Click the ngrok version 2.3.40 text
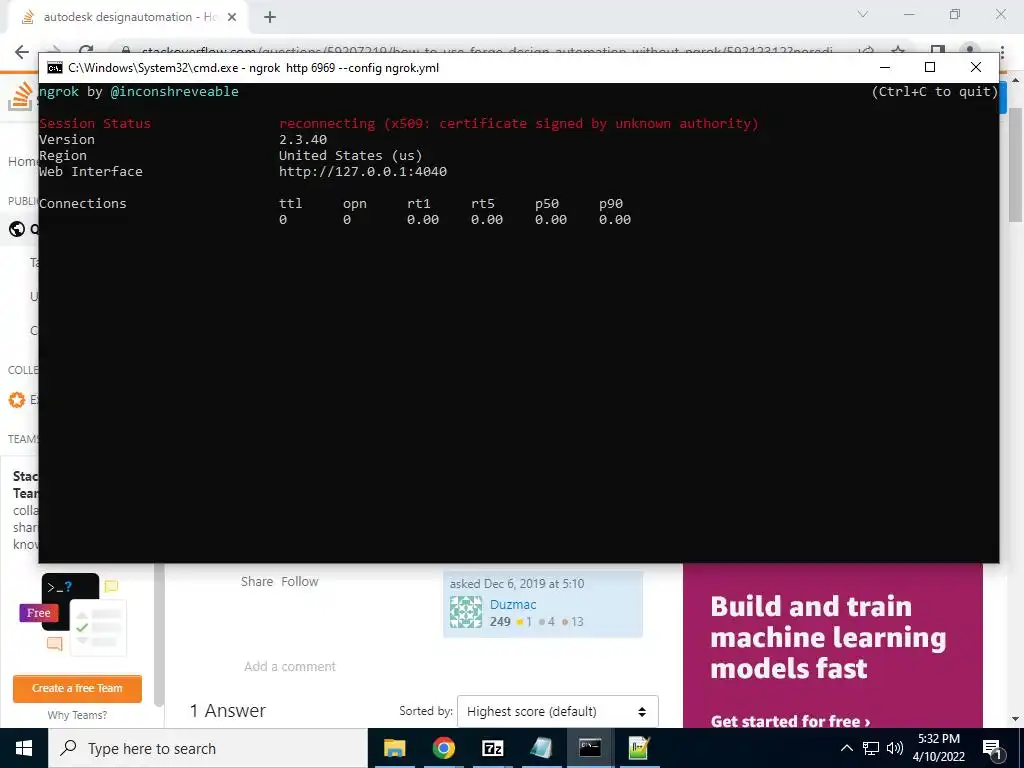This screenshot has width=1024, height=768. [303, 140]
